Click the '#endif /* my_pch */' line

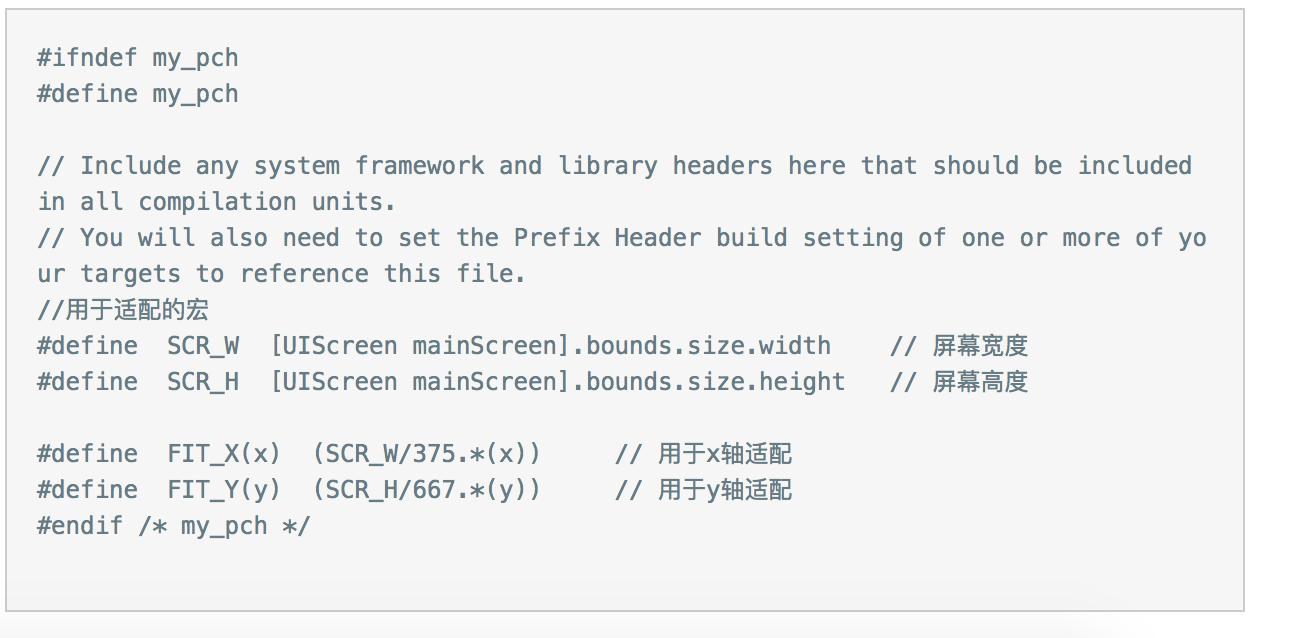click(x=174, y=526)
